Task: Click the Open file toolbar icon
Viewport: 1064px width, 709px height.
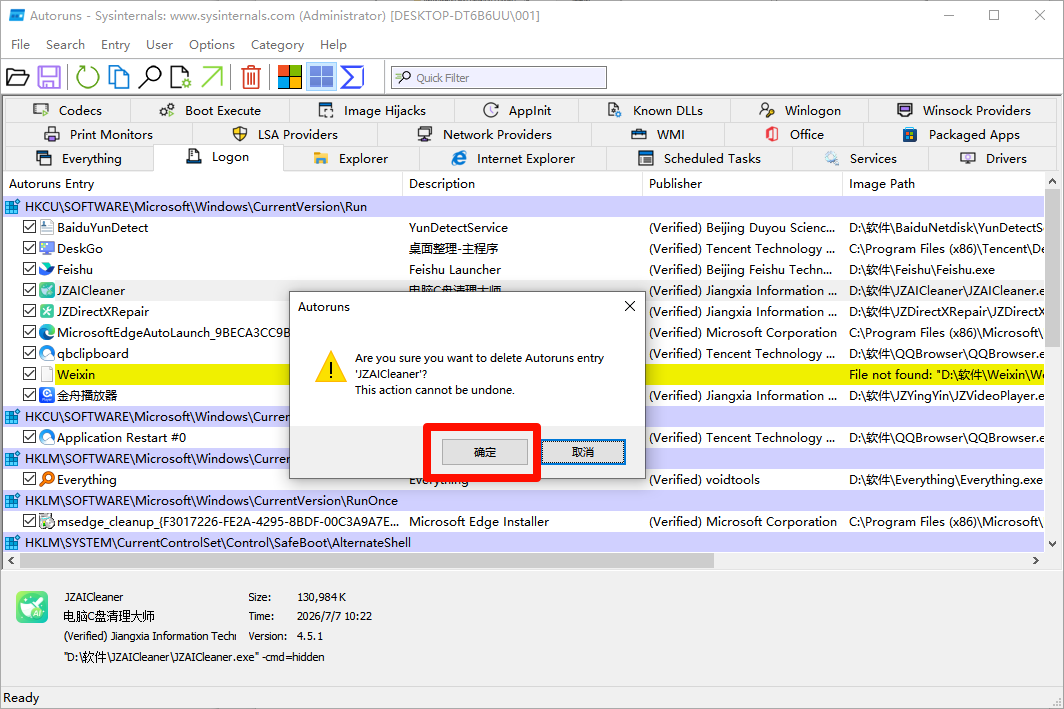Action: 18,77
